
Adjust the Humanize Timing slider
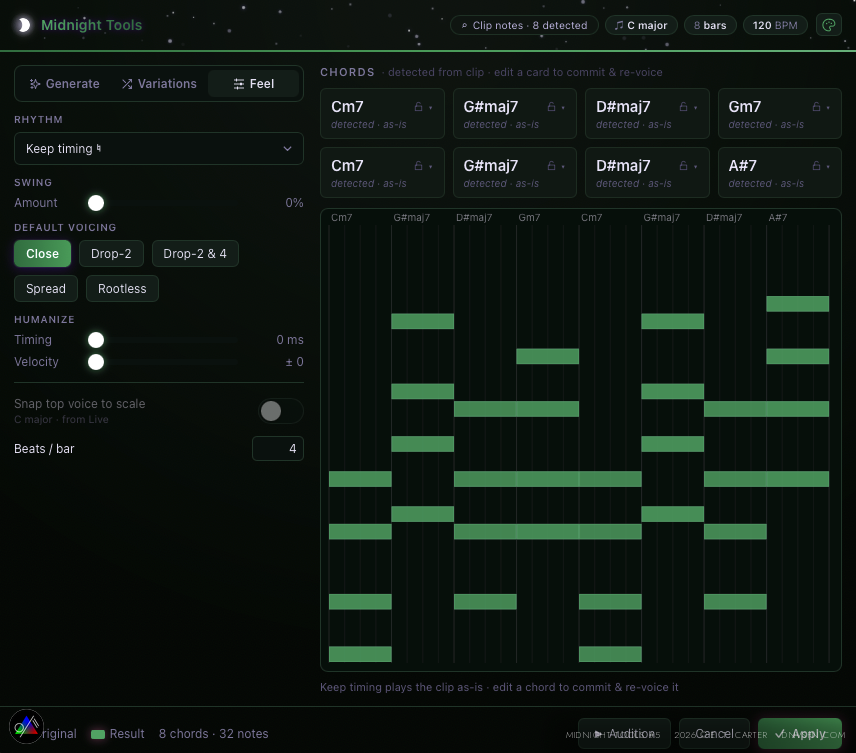tap(96, 340)
